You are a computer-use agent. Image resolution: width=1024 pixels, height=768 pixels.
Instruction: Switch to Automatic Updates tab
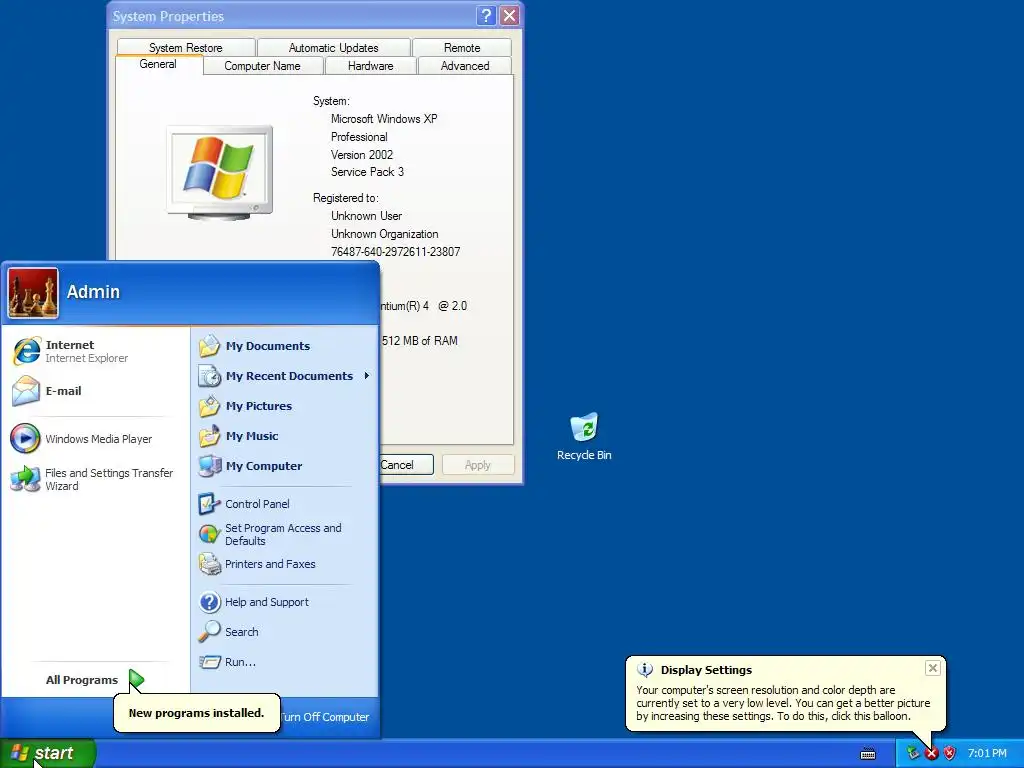point(334,48)
